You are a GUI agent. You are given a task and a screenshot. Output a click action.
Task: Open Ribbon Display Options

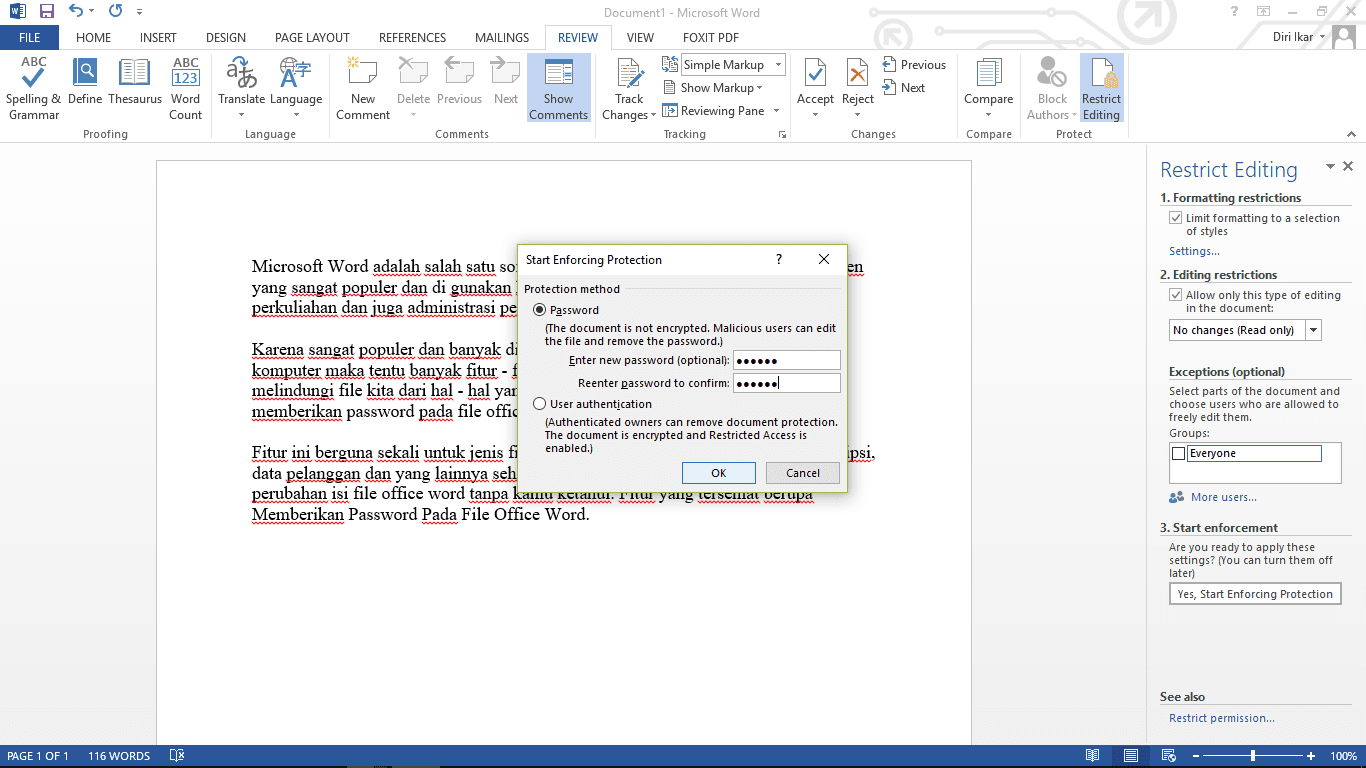click(x=1264, y=12)
